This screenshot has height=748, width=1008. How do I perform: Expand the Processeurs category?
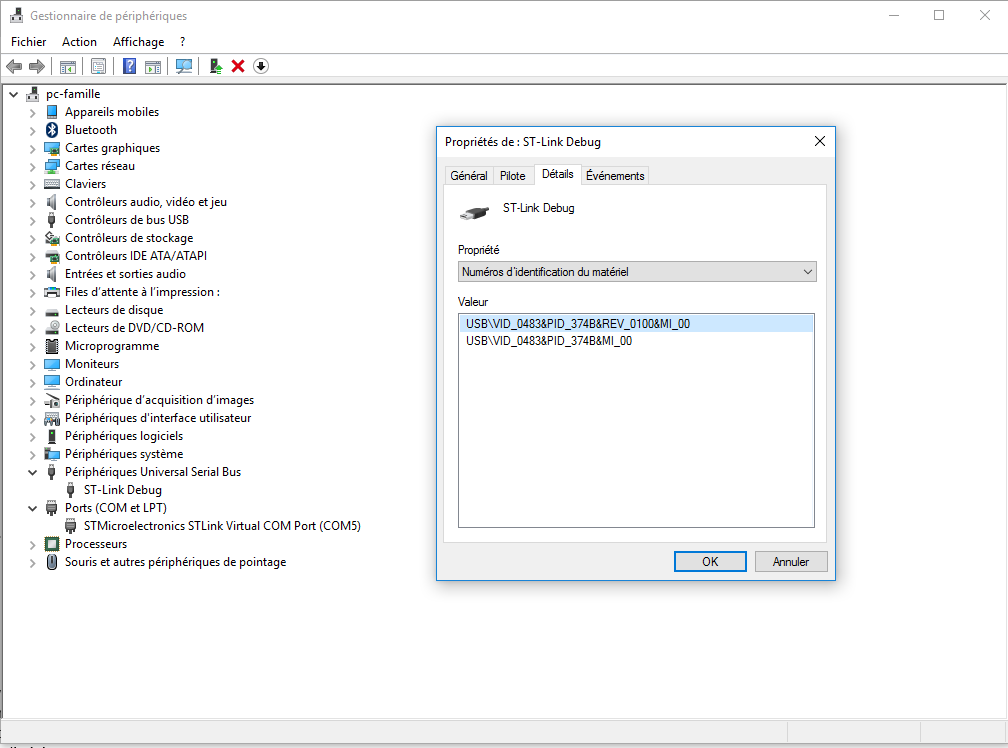coord(32,544)
